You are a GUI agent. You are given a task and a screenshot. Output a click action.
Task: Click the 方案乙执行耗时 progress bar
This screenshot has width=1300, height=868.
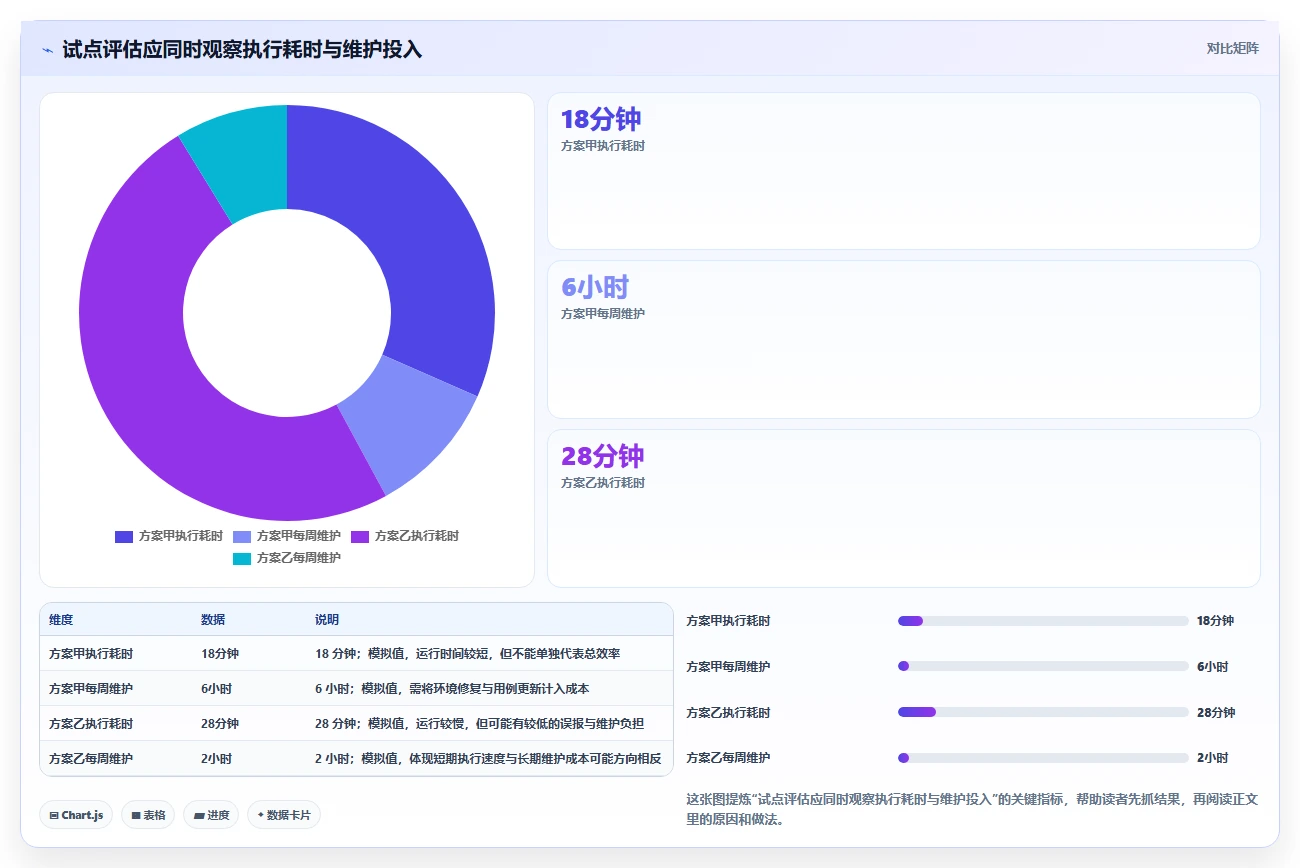(x=1043, y=712)
